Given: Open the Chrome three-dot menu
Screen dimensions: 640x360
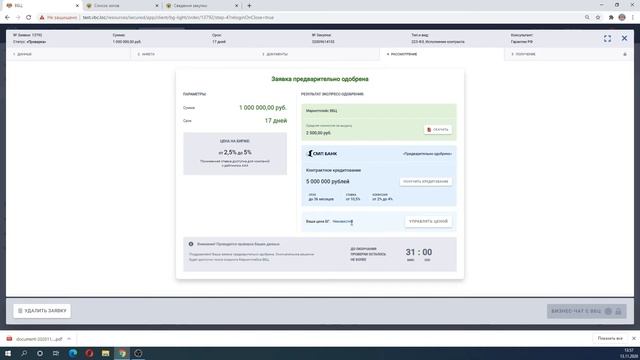Looking at the screenshot, I should [633, 18].
